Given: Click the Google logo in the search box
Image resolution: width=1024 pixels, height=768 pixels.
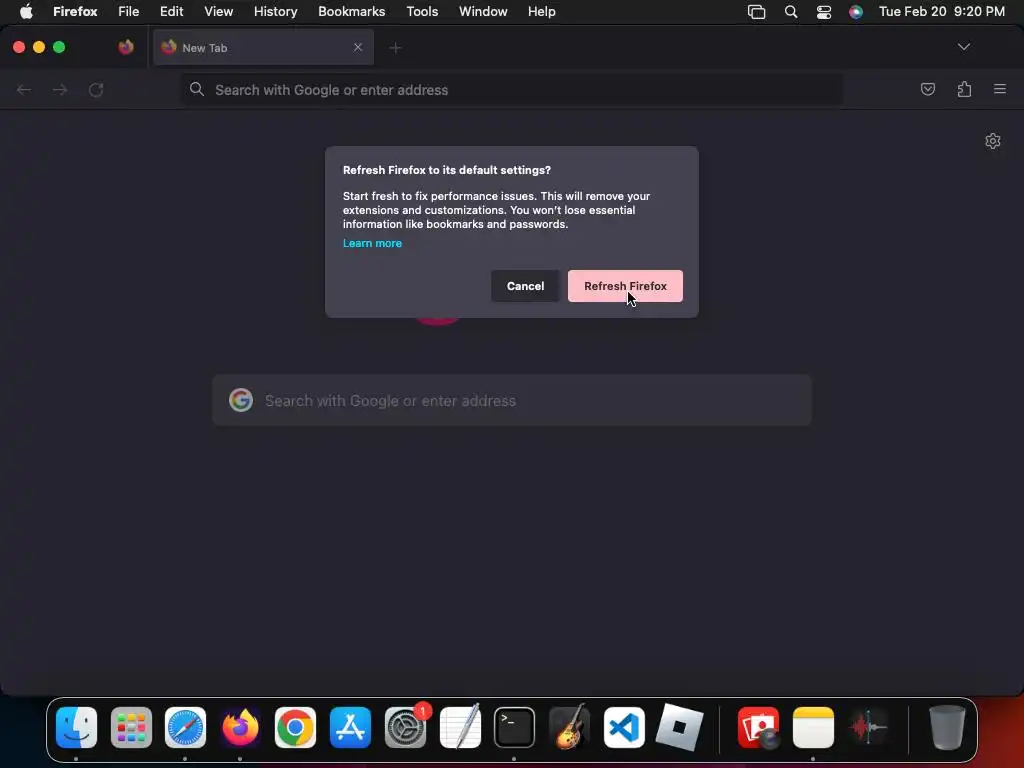Looking at the screenshot, I should 241,400.
